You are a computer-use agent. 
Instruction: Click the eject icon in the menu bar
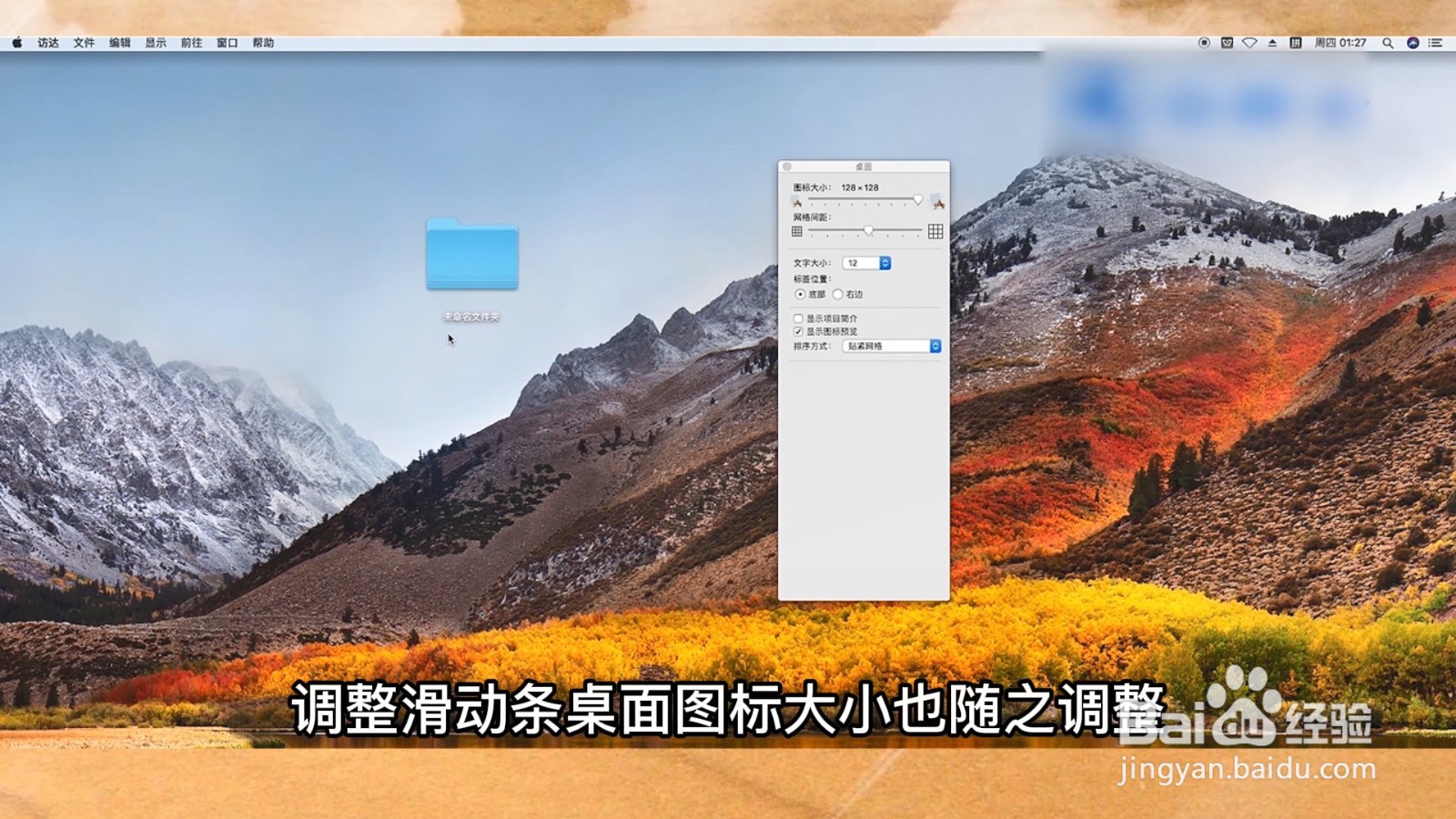[1272, 43]
